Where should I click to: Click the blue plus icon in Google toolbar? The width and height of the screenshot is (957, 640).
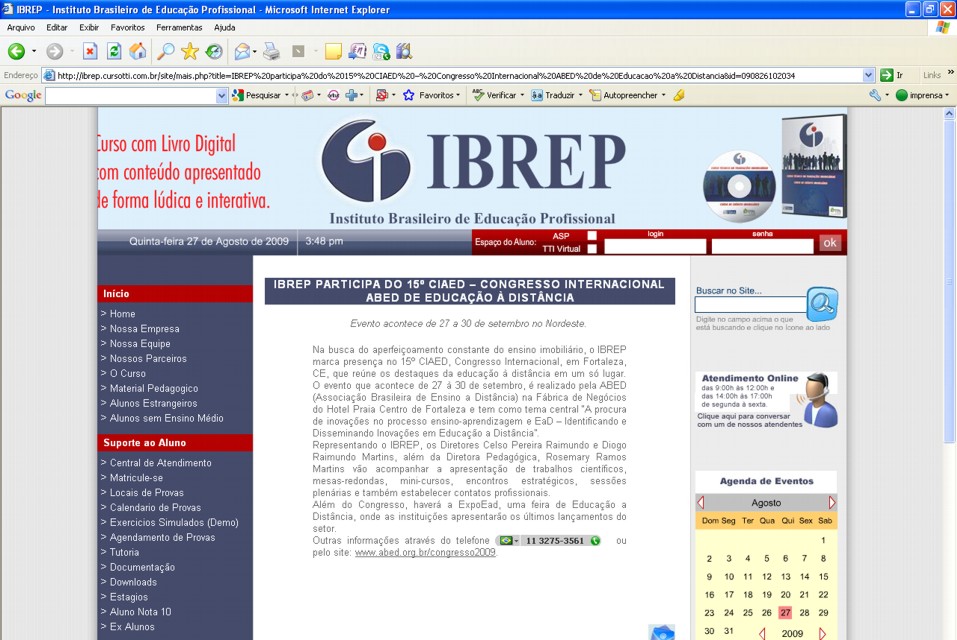[x=352, y=95]
